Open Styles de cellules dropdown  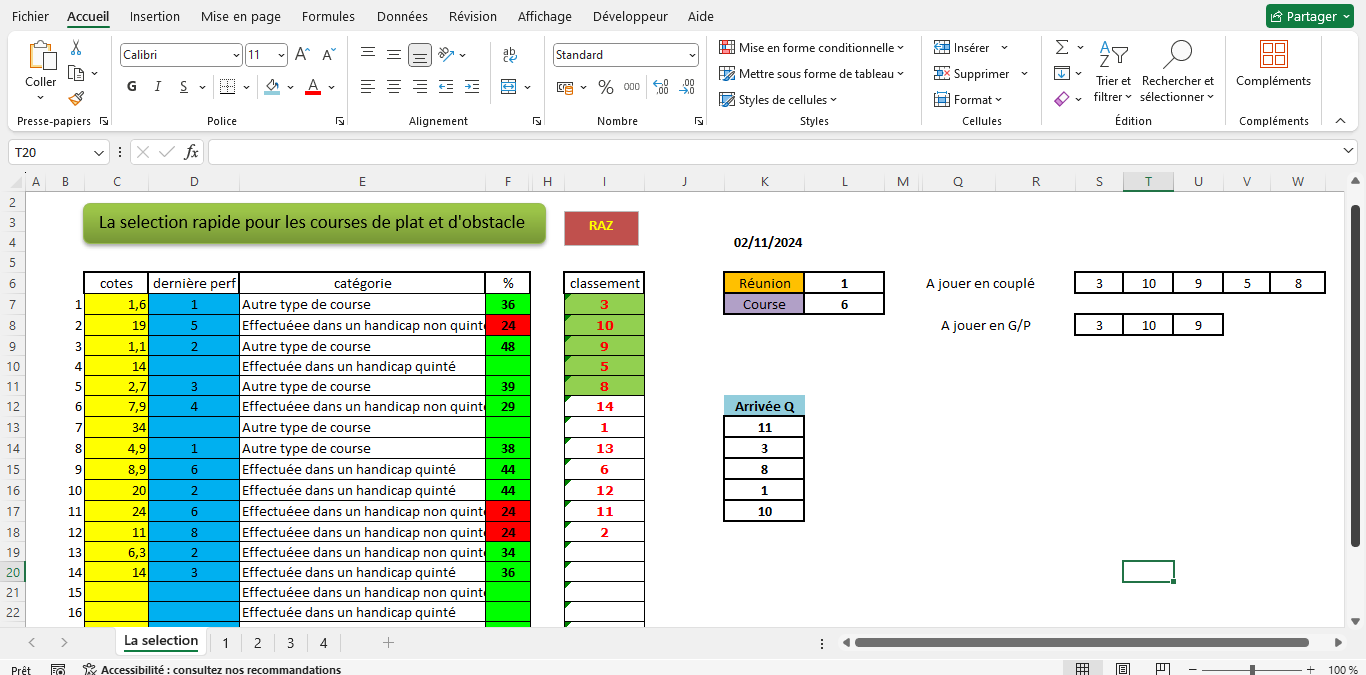(x=778, y=99)
